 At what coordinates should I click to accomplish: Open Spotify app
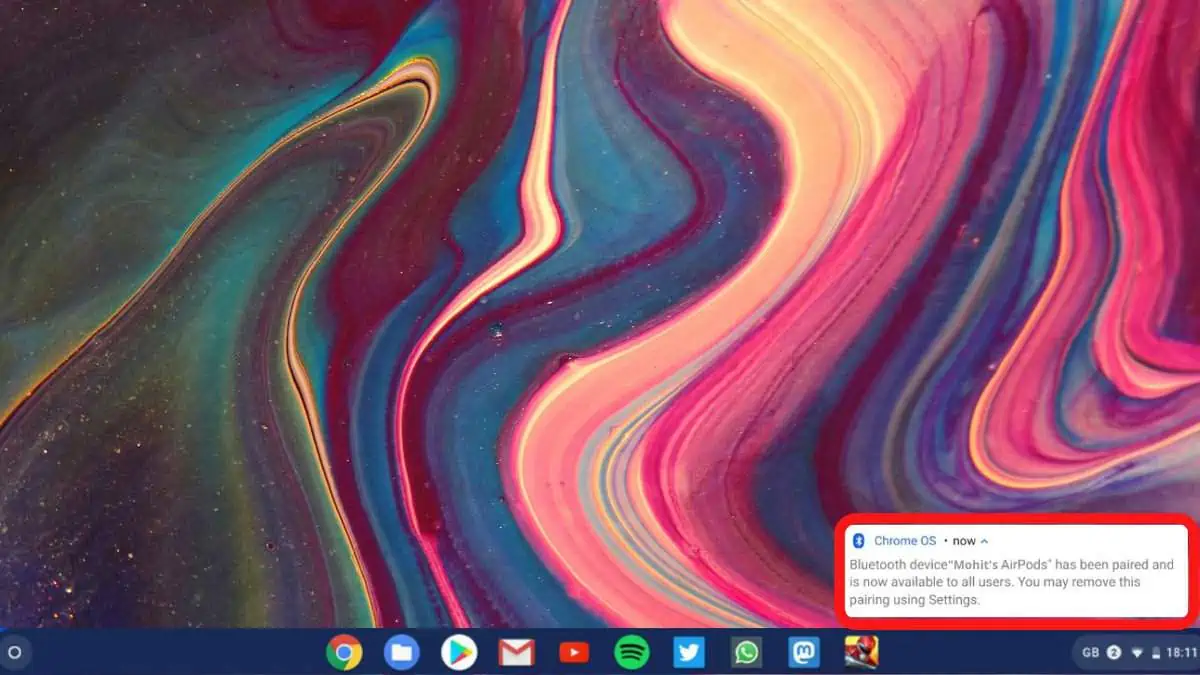tap(631, 653)
